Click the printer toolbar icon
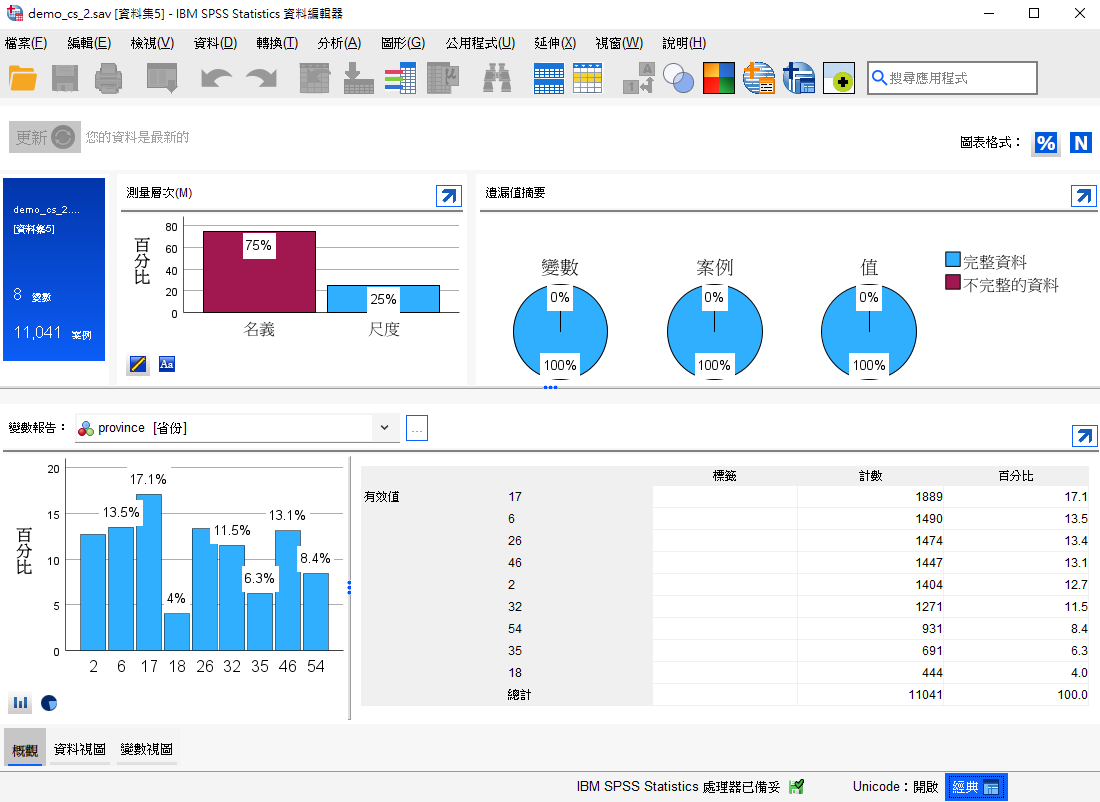 (108, 78)
